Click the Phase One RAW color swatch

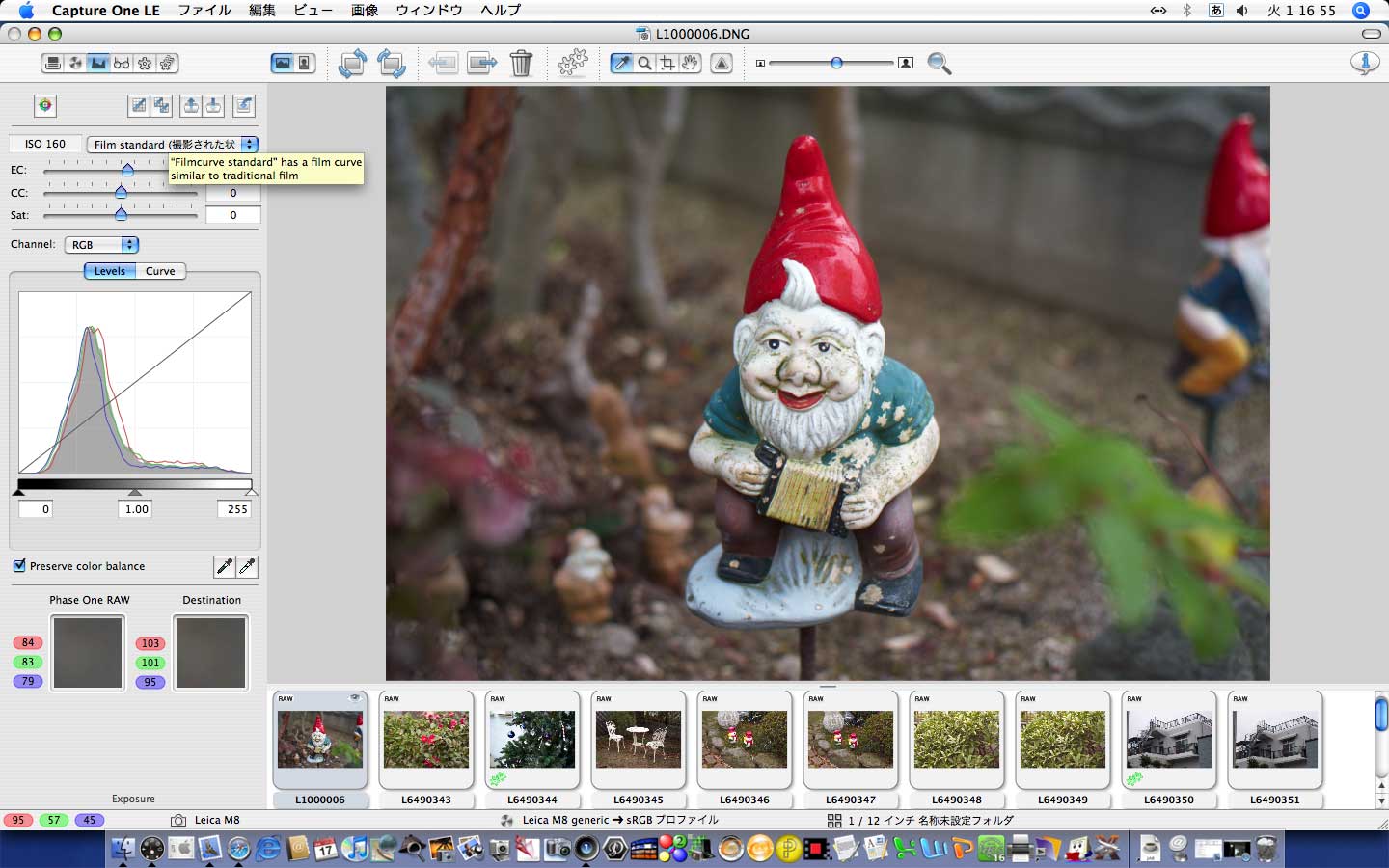pyautogui.click(x=88, y=653)
